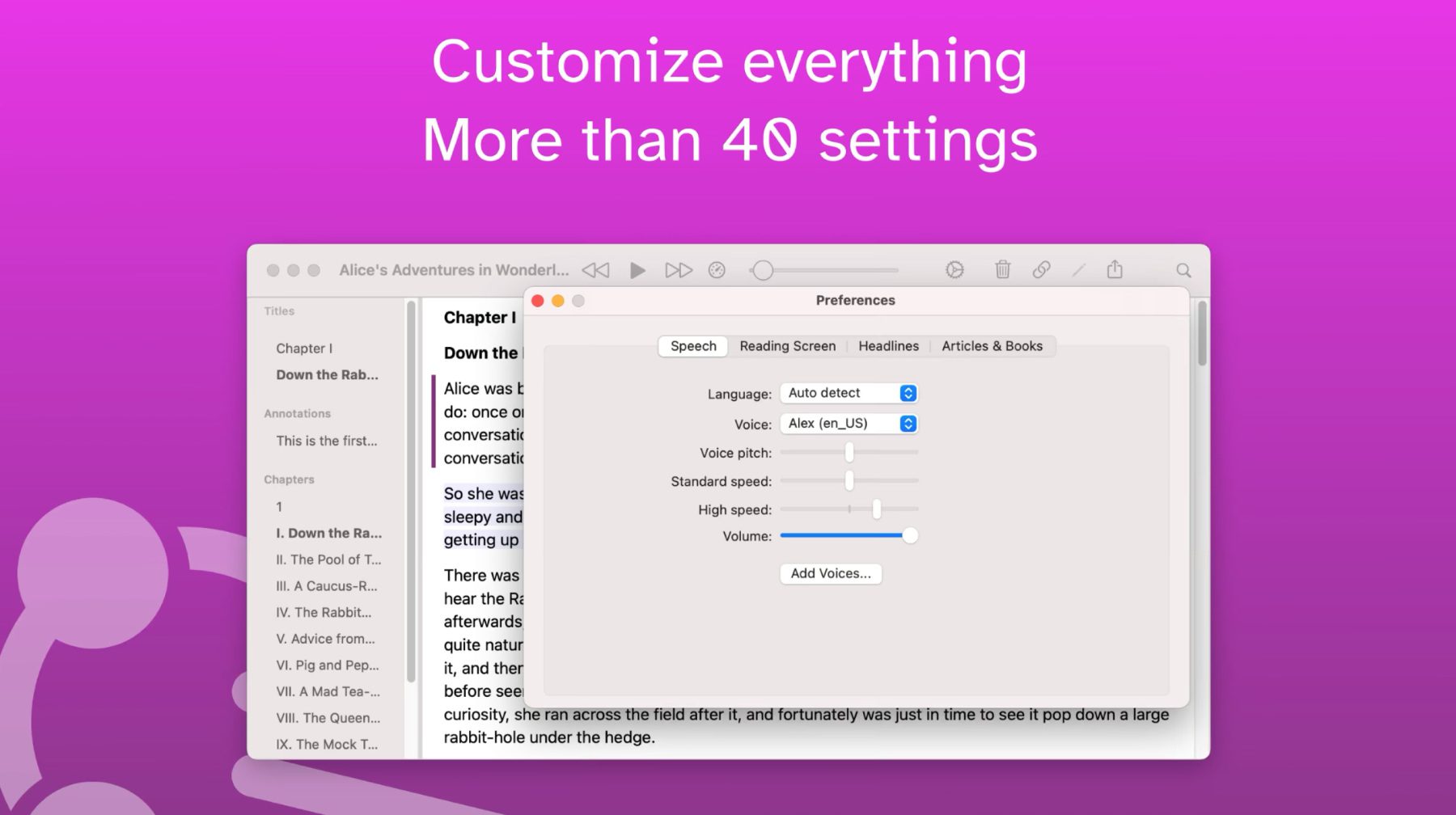Click the share icon in toolbar

[x=1115, y=270]
